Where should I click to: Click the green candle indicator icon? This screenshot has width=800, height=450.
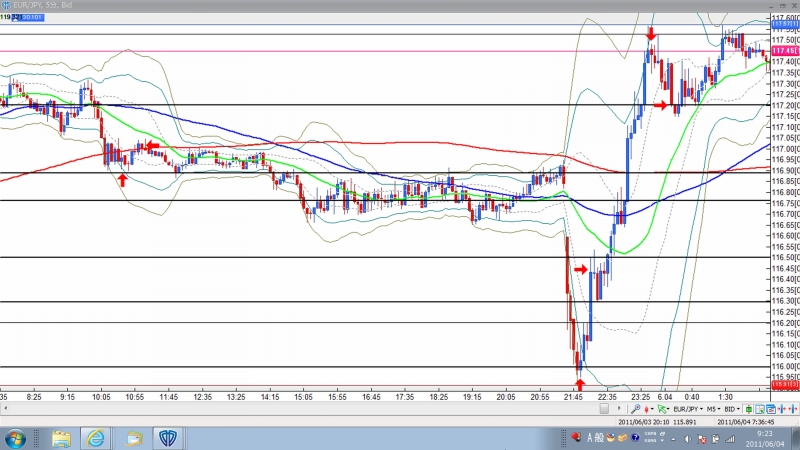coord(748,409)
